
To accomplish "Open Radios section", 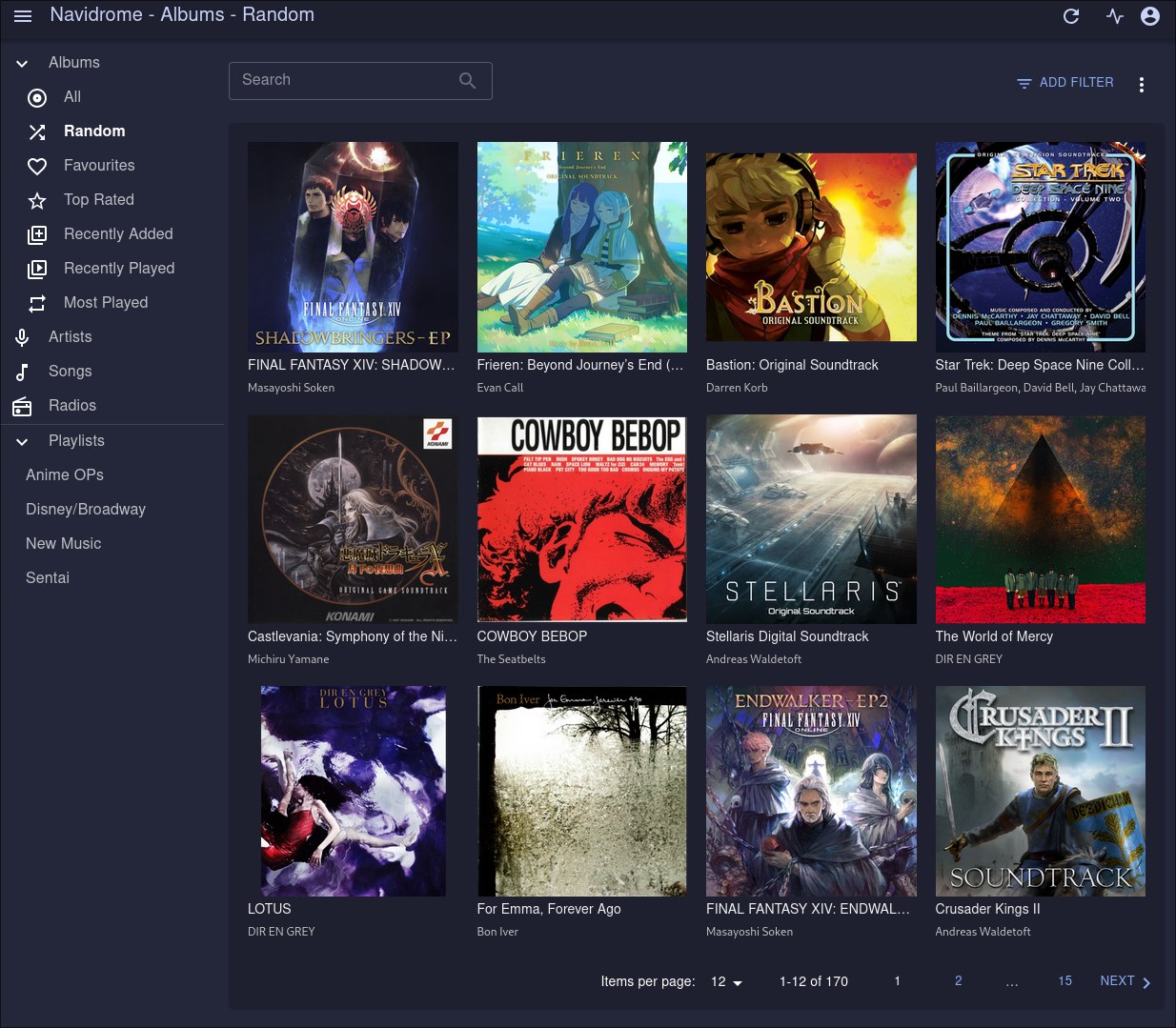I will (72, 406).
